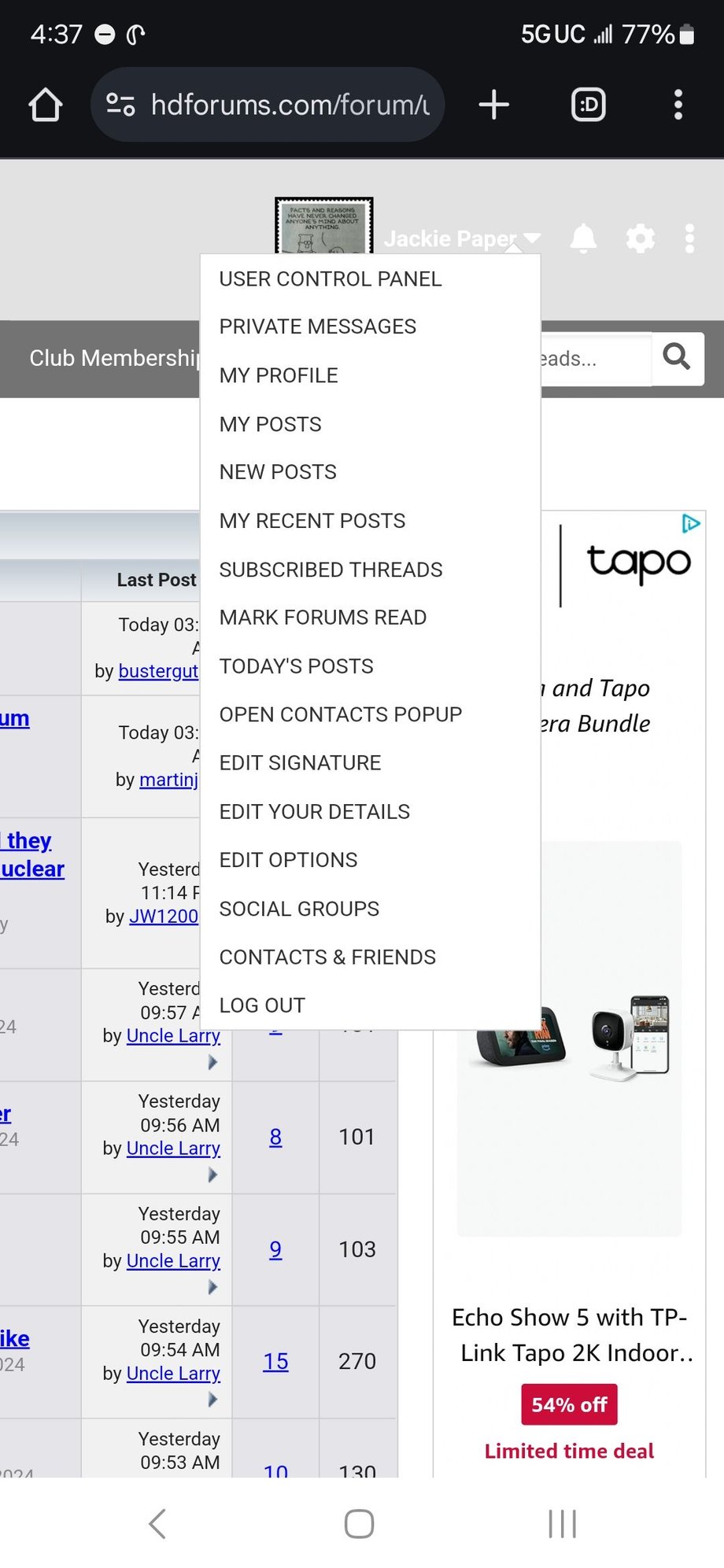The image size is (724, 1568).
Task: Choose Mark Forums Read
Action: pos(323,618)
